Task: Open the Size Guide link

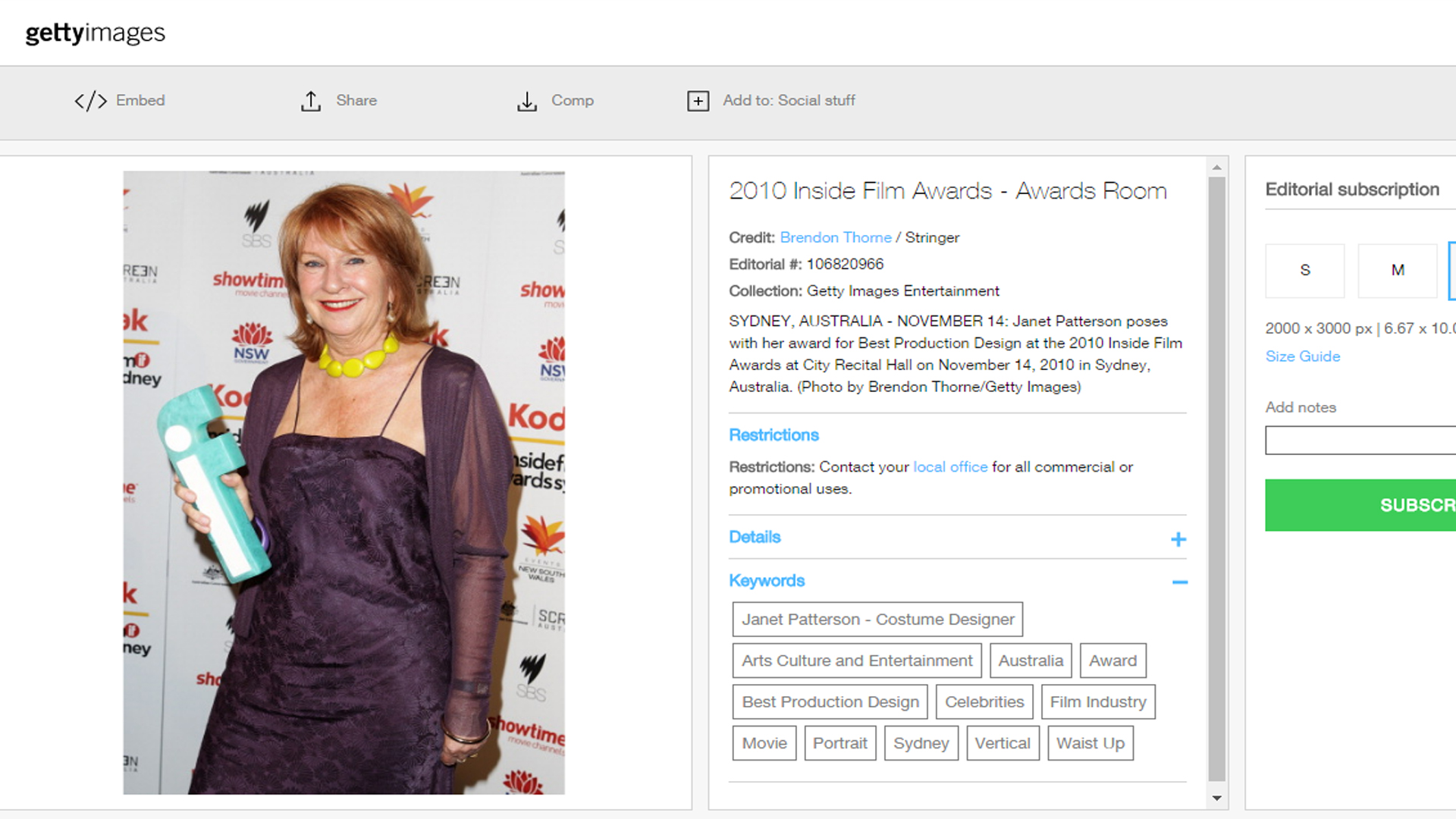Action: point(1302,356)
